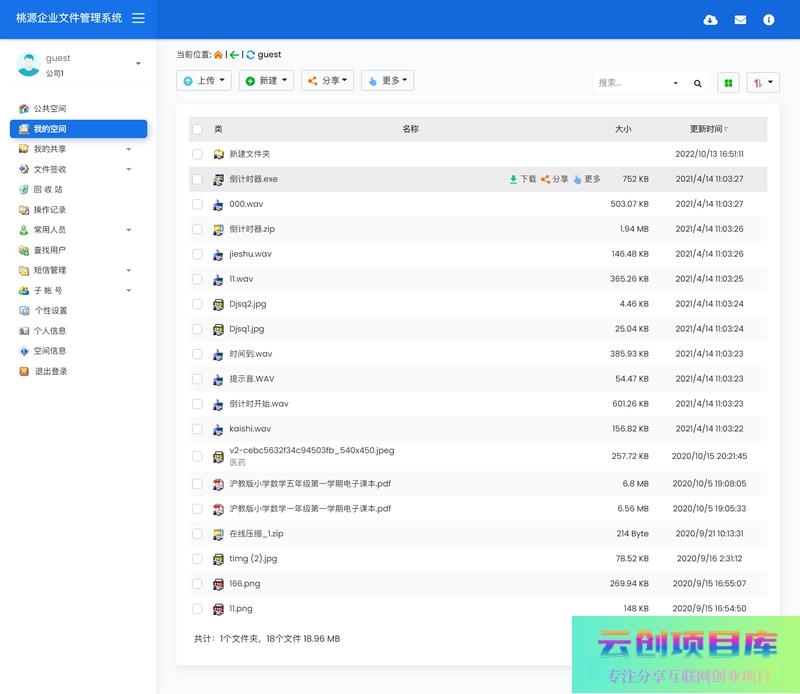Check the box for 倒计时器.zip

pos(197,229)
